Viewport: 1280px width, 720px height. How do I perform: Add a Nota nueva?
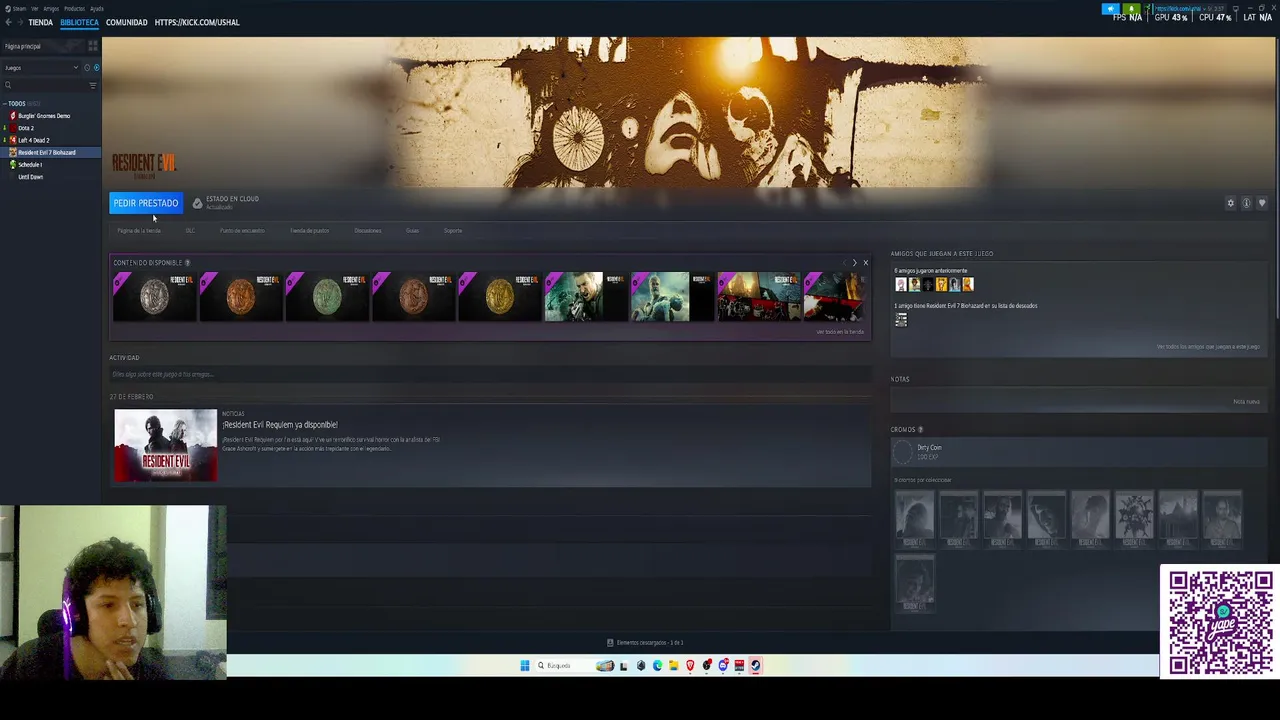point(1246,402)
